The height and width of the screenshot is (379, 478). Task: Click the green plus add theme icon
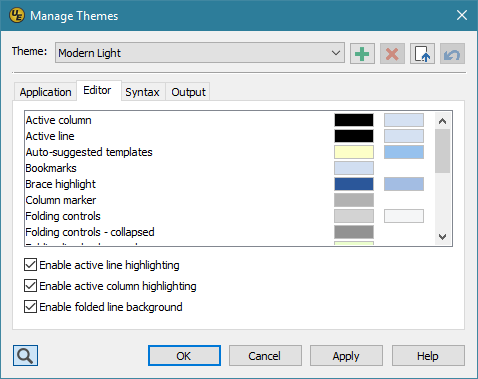(362, 53)
